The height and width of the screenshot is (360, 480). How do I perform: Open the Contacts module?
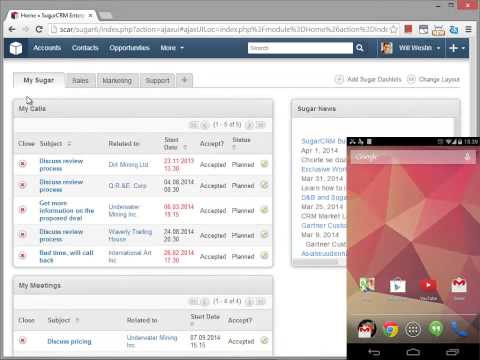(85, 48)
